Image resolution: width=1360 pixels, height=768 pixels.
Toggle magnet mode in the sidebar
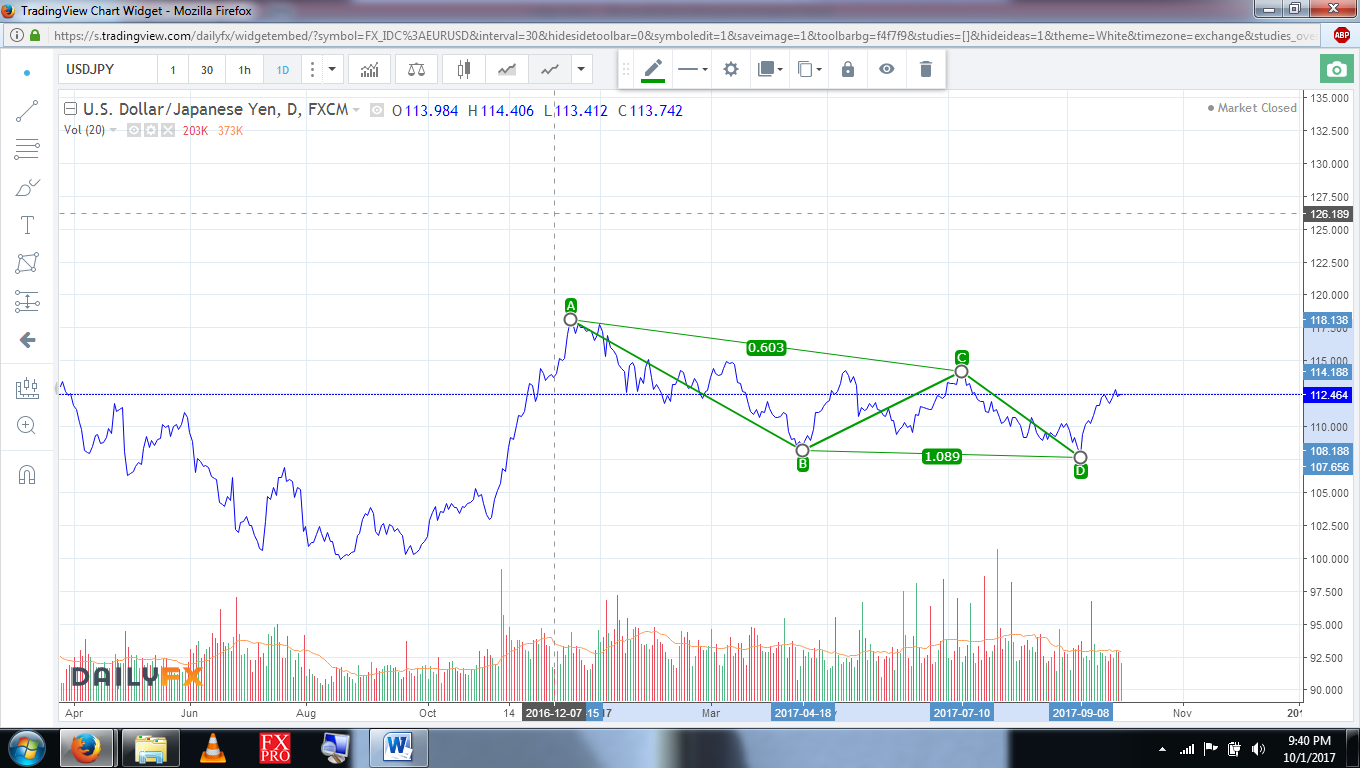pos(27,474)
